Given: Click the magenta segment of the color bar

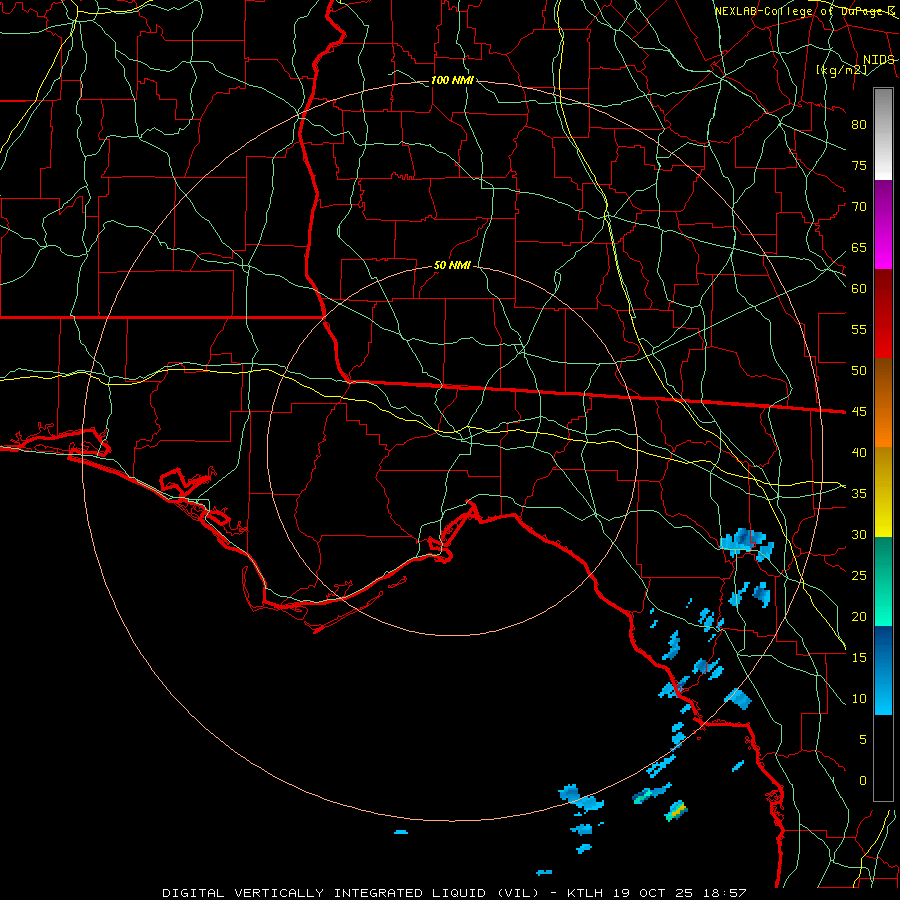Looking at the screenshot, I should (883, 224).
